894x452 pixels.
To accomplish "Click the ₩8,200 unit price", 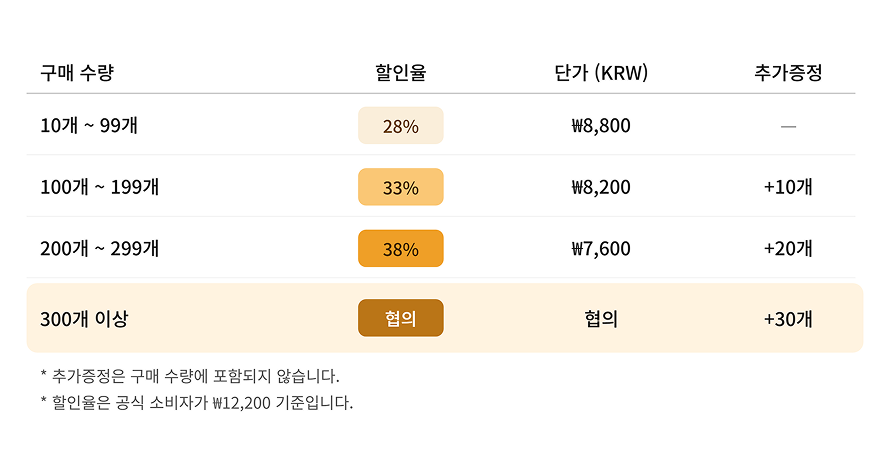I will 600,187.
